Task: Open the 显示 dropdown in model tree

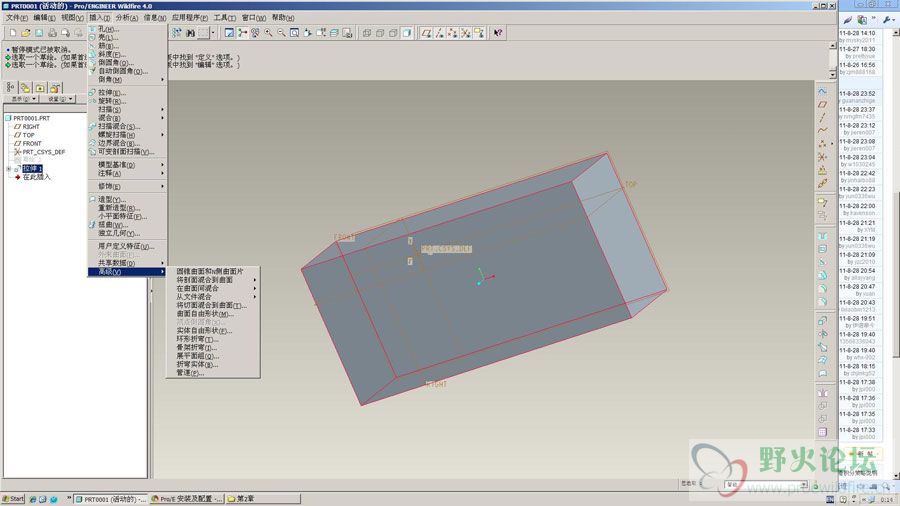Action: pyautogui.click(x=24, y=99)
